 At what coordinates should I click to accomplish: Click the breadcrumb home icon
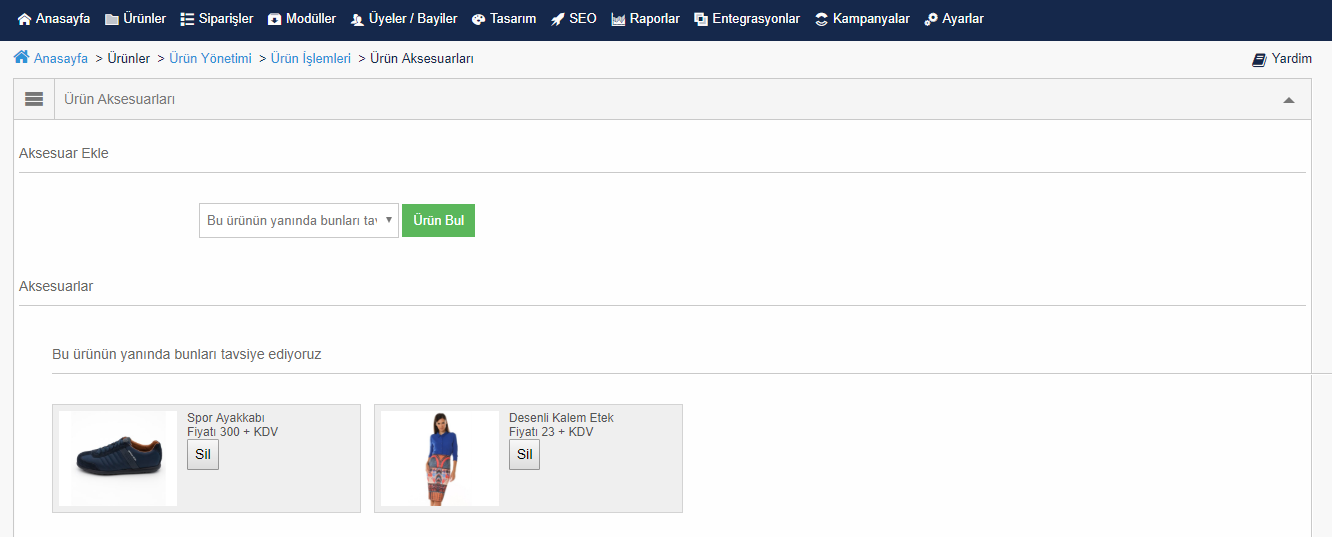click(21, 58)
